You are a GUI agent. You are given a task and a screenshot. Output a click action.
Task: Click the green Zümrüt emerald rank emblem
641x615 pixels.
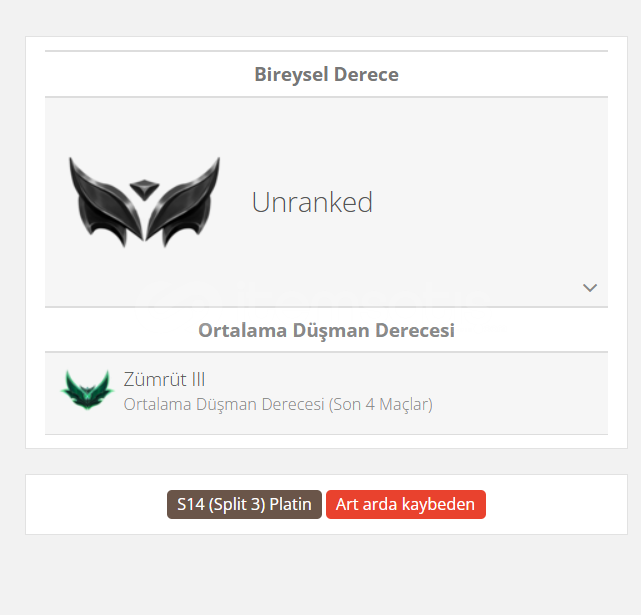(87, 390)
